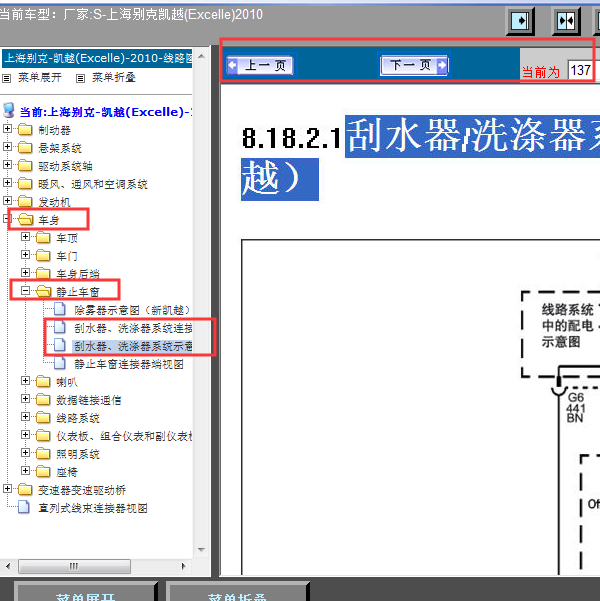Expand the 车身后端 subfolder

click(25, 273)
